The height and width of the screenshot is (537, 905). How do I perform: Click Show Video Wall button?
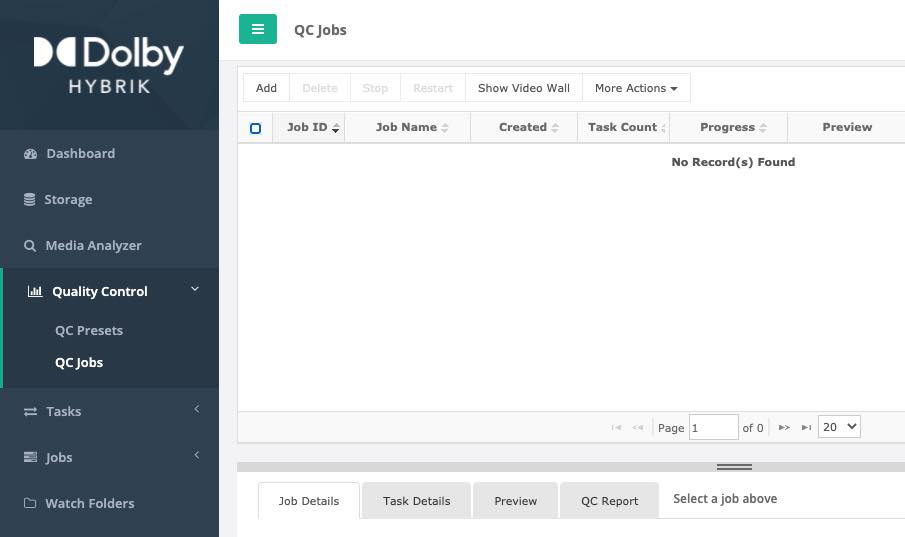523,88
